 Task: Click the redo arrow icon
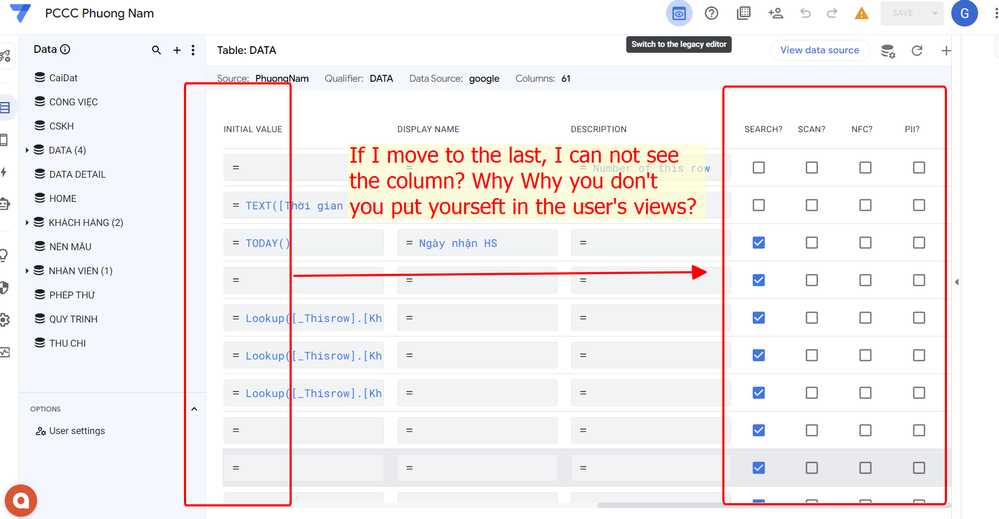tap(831, 13)
